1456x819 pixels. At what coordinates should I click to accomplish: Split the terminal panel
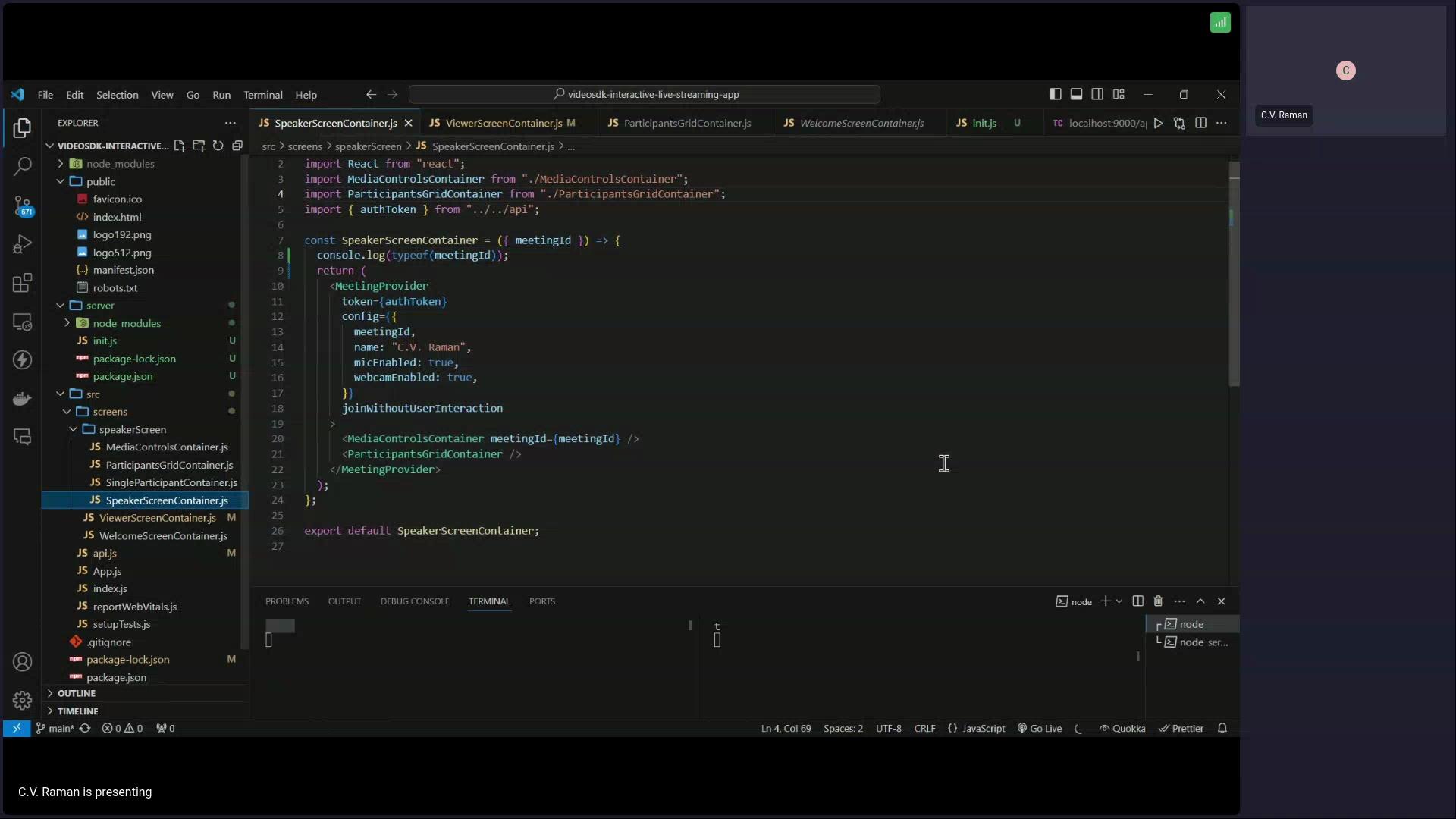[1137, 601]
